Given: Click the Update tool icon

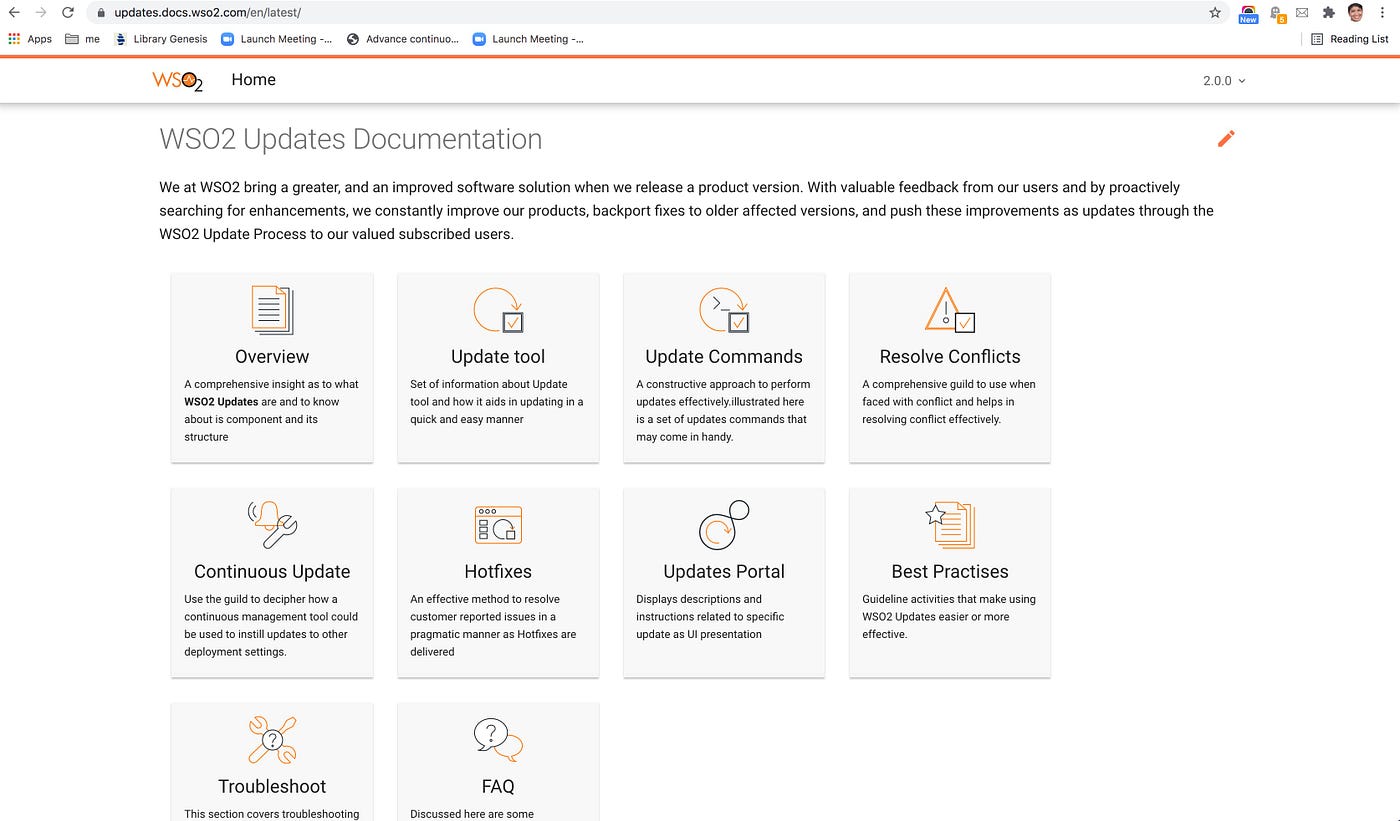Looking at the screenshot, I should [498, 310].
